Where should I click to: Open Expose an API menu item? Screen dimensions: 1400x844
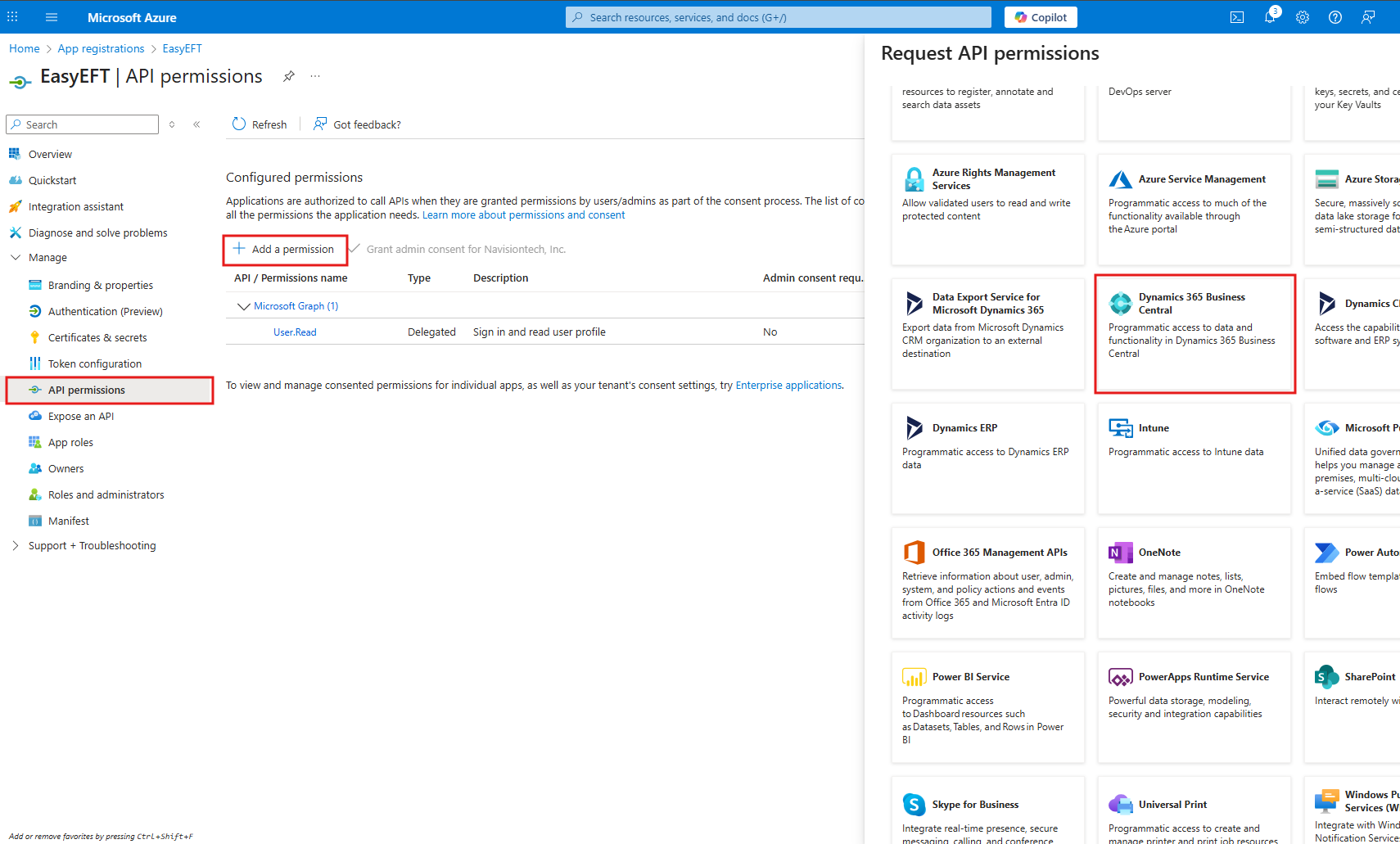81,416
